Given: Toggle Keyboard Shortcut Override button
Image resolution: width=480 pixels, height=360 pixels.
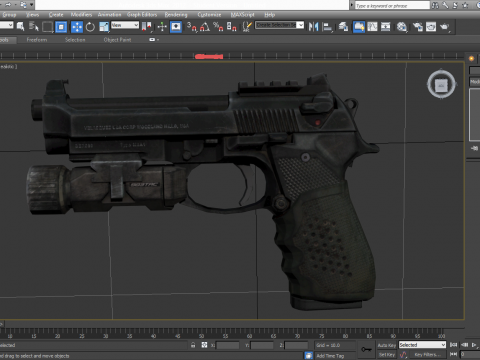Looking at the screenshot, I should (x=176, y=27).
